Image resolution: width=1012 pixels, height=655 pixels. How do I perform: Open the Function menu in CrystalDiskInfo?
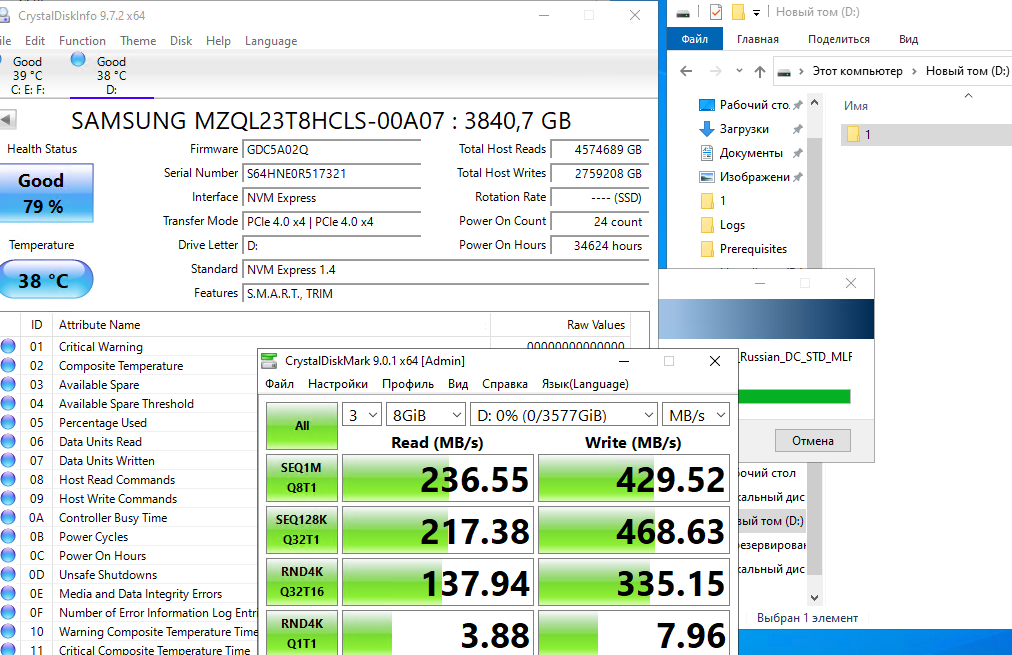pyautogui.click(x=82, y=41)
